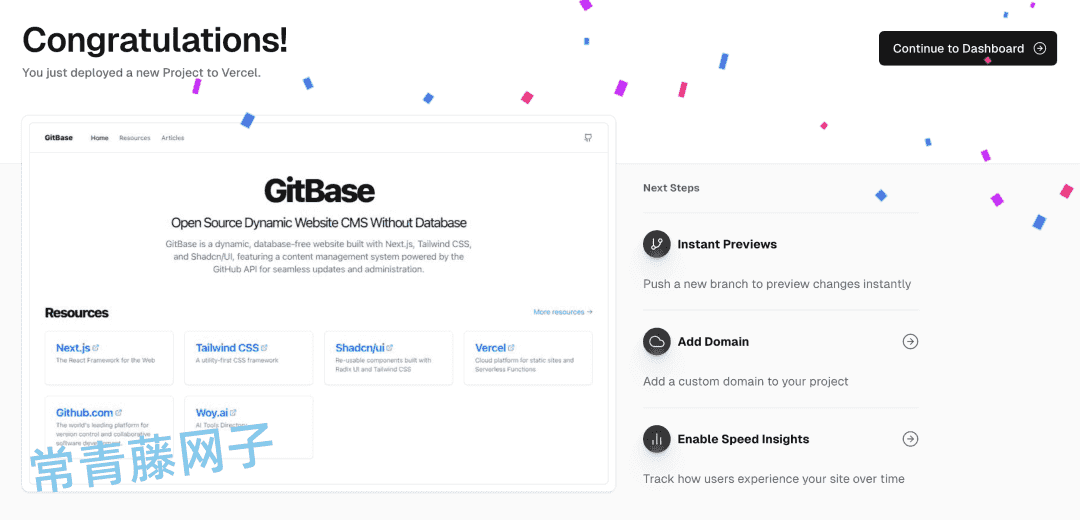This screenshot has height=520, width=1080.
Task: Select Articles tab in GitBase preview
Action: (x=173, y=138)
